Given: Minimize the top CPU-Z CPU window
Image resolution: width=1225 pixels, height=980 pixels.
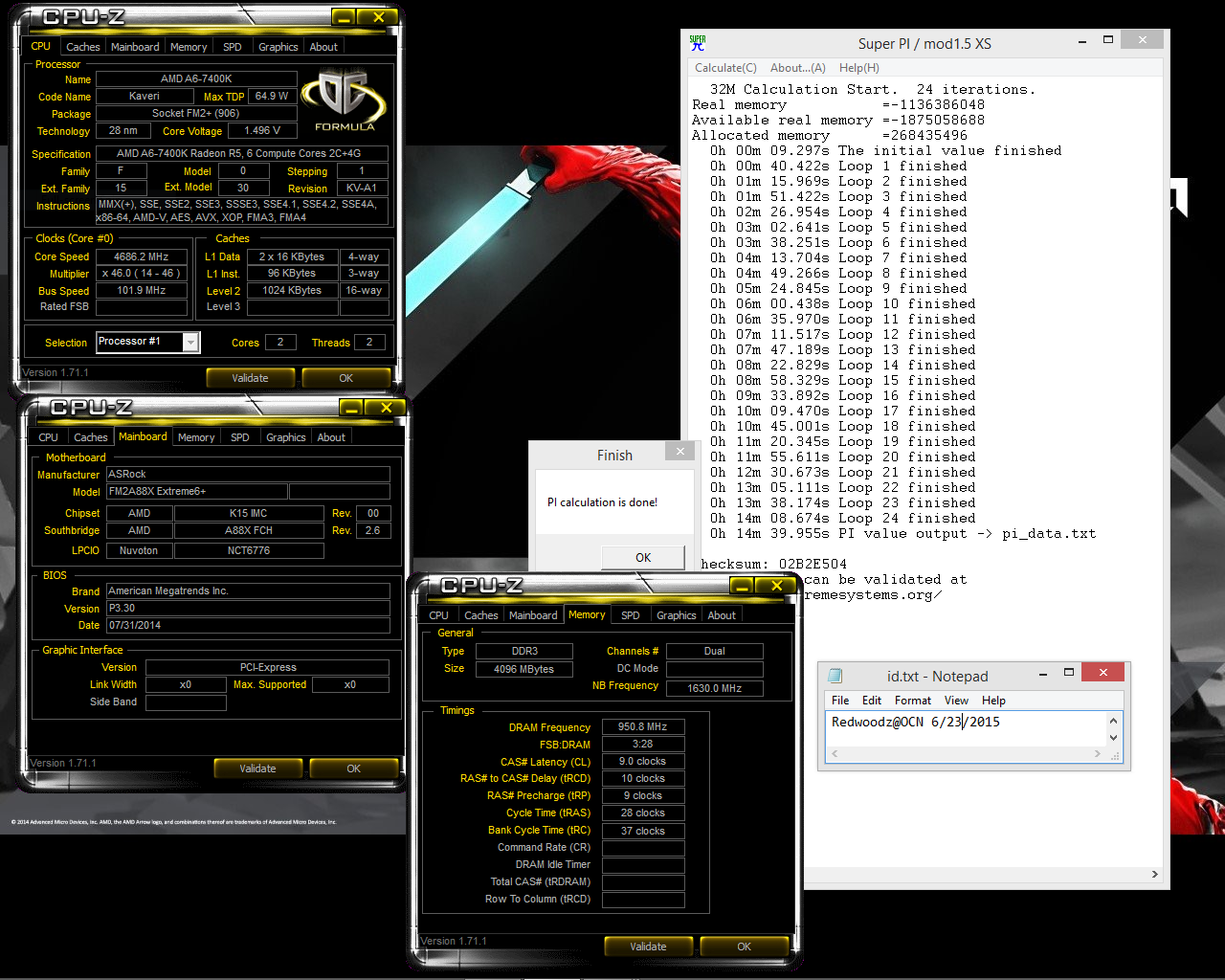Looking at the screenshot, I should pyautogui.click(x=345, y=17).
